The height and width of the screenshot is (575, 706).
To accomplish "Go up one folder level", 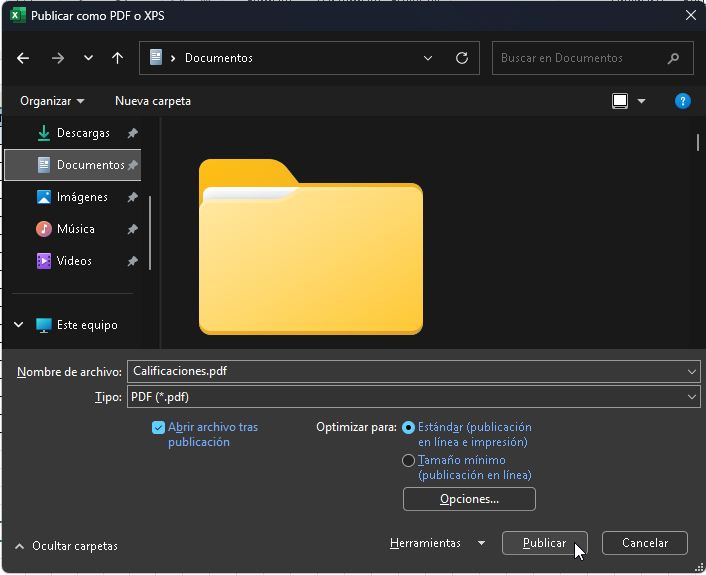I will pos(118,58).
